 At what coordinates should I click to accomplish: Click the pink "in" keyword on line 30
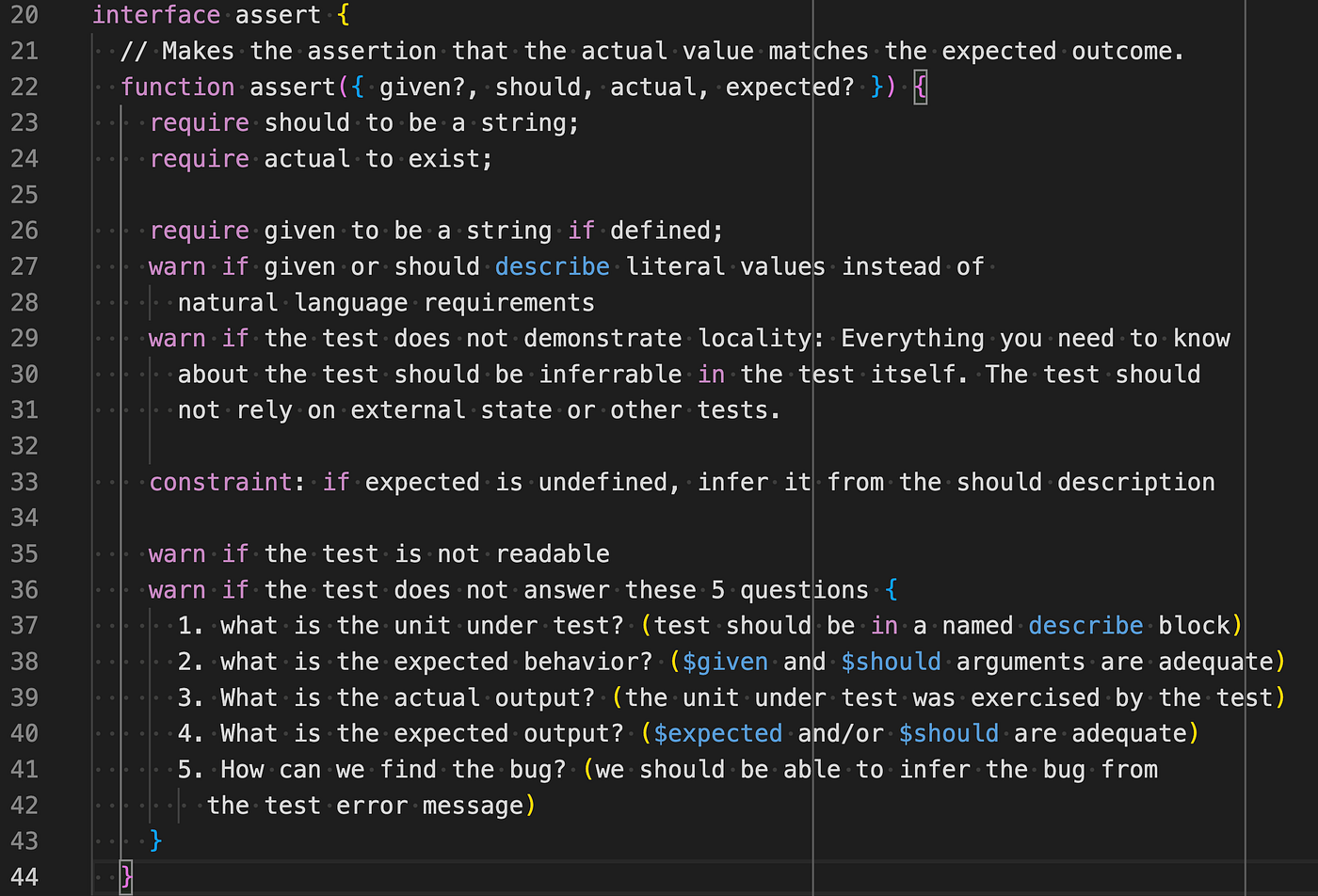point(712,375)
